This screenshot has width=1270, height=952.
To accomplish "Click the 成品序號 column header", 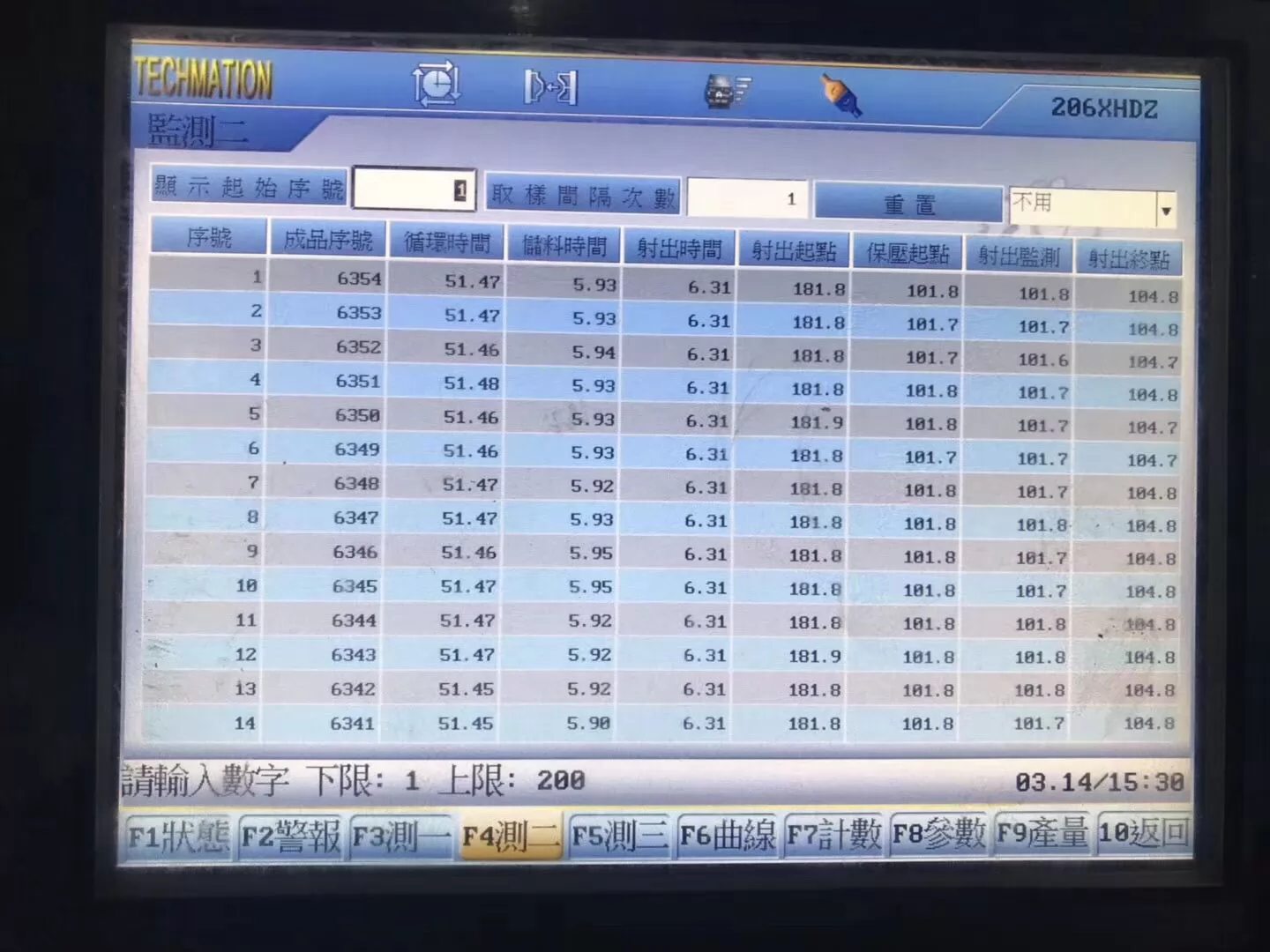I will point(328,240).
